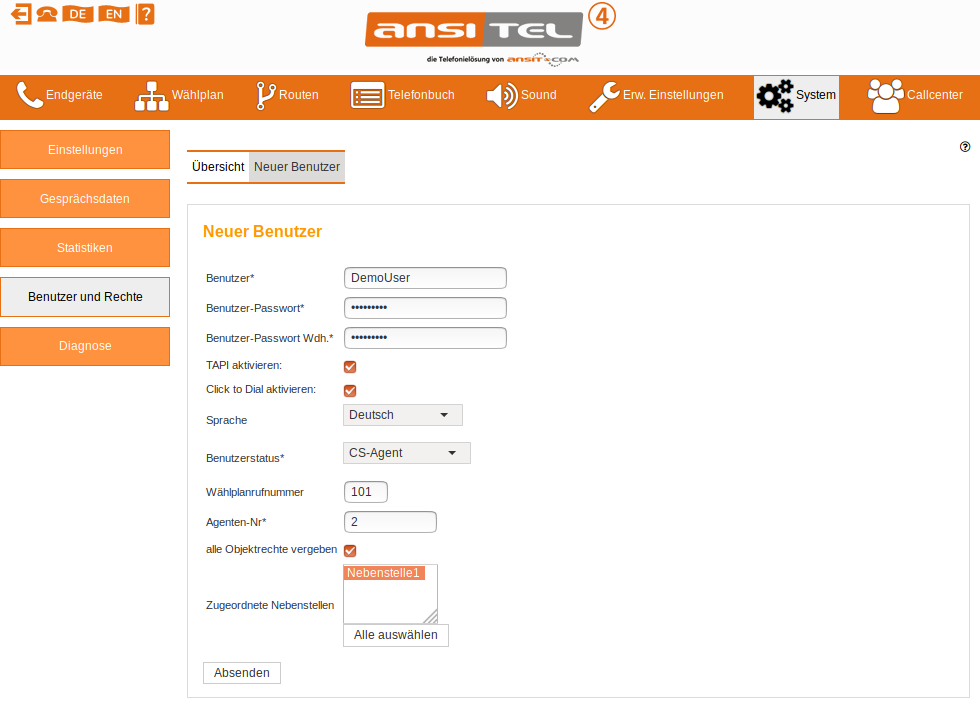Switch to the Übersicht tab

pos(218,167)
